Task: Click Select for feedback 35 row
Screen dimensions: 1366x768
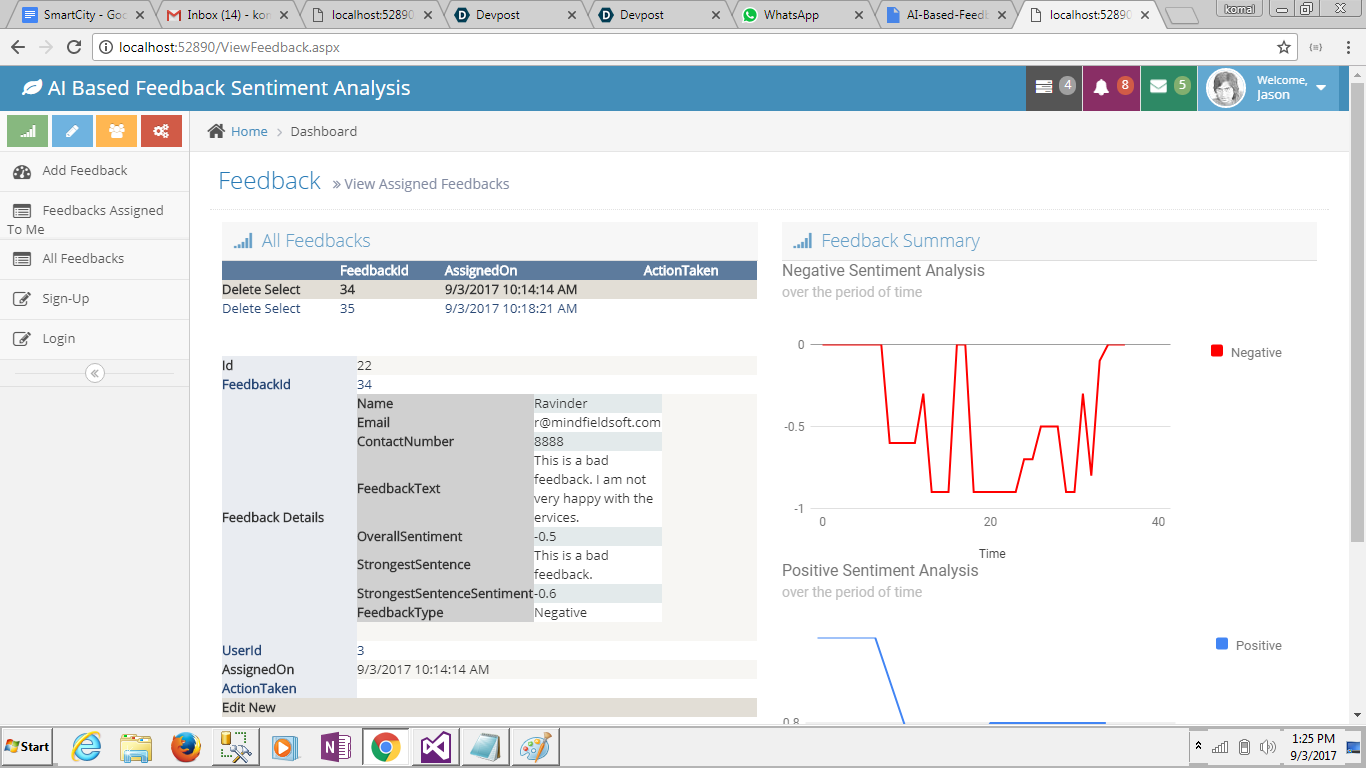Action: pos(282,309)
